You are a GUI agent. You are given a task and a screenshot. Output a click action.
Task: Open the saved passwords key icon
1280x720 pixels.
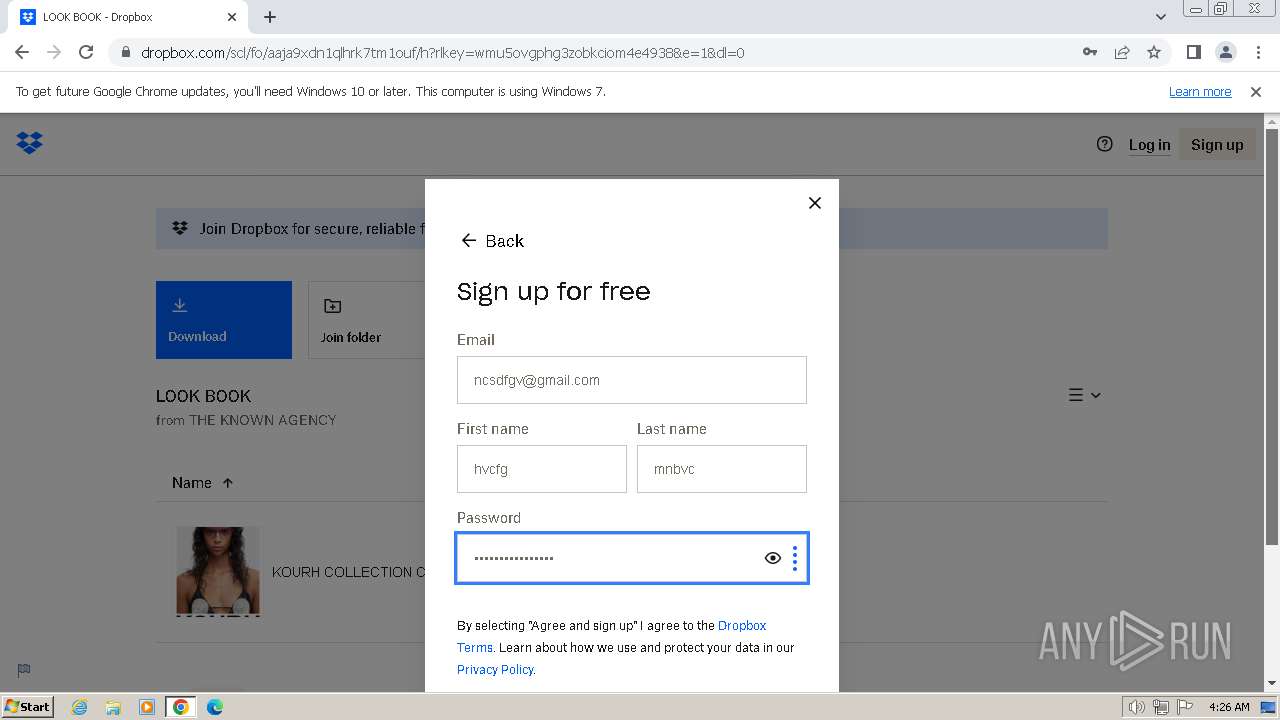(x=1090, y=52)
